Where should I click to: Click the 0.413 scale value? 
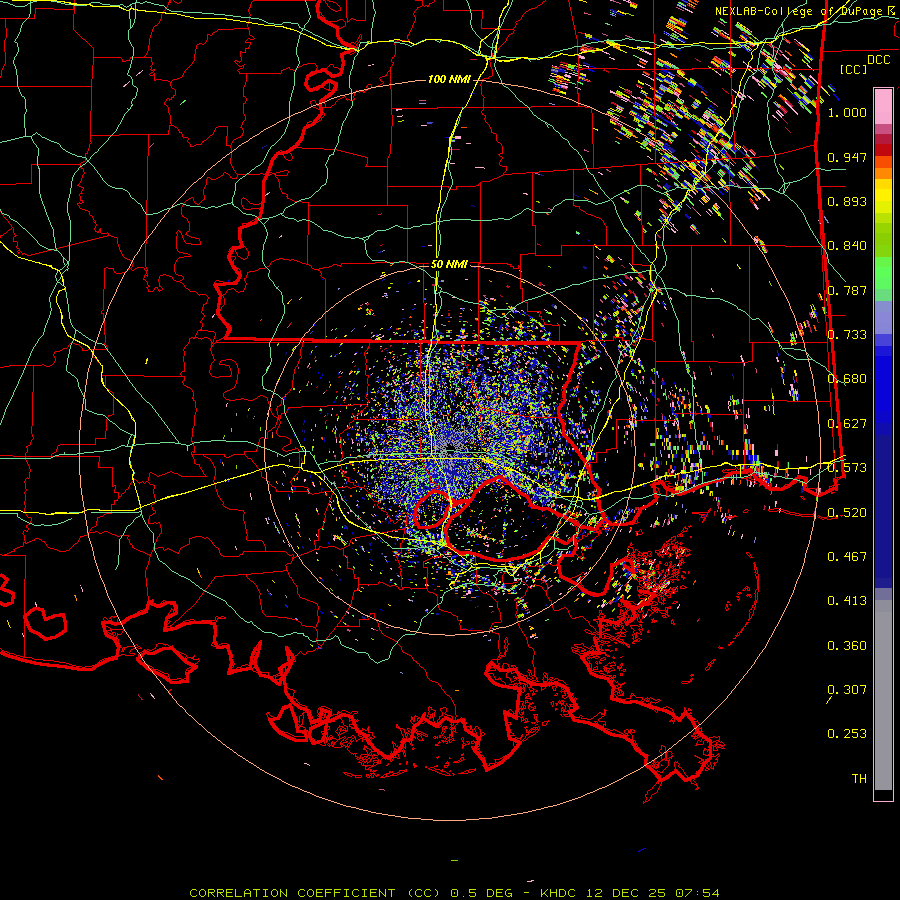[847, 601]
